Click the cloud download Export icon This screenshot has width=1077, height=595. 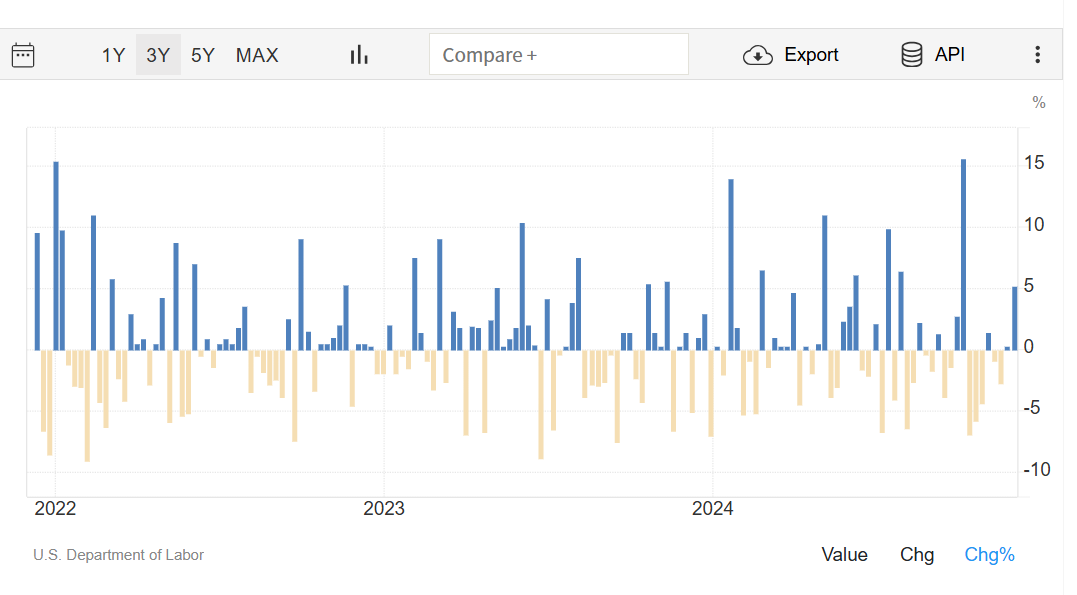[758, 55]
